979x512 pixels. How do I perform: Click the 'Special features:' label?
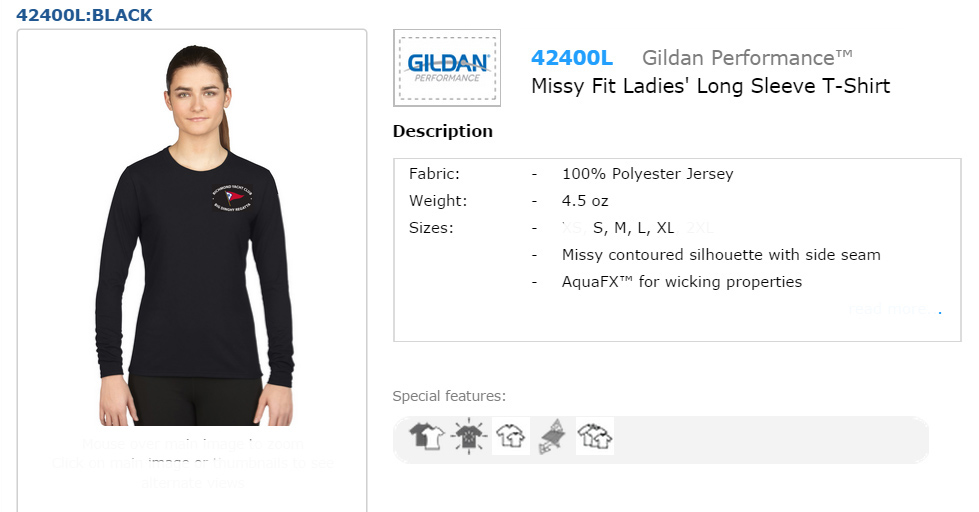[x=449, y=396]
